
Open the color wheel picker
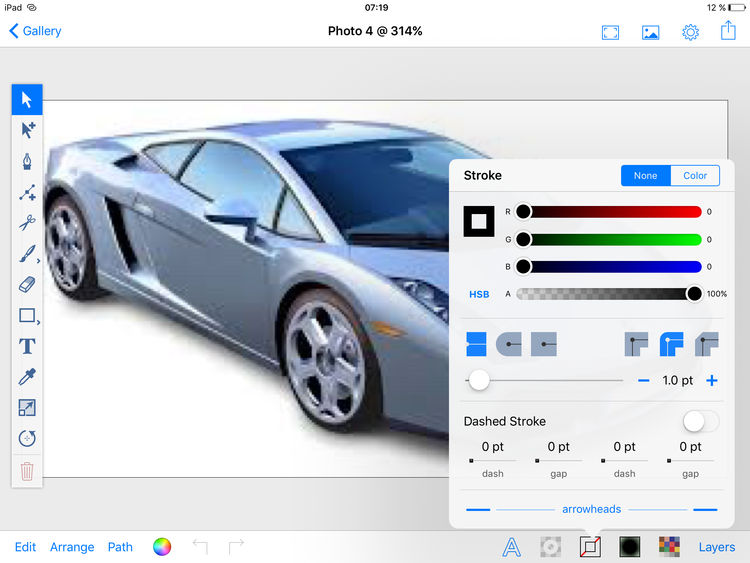tap(162, 547)
